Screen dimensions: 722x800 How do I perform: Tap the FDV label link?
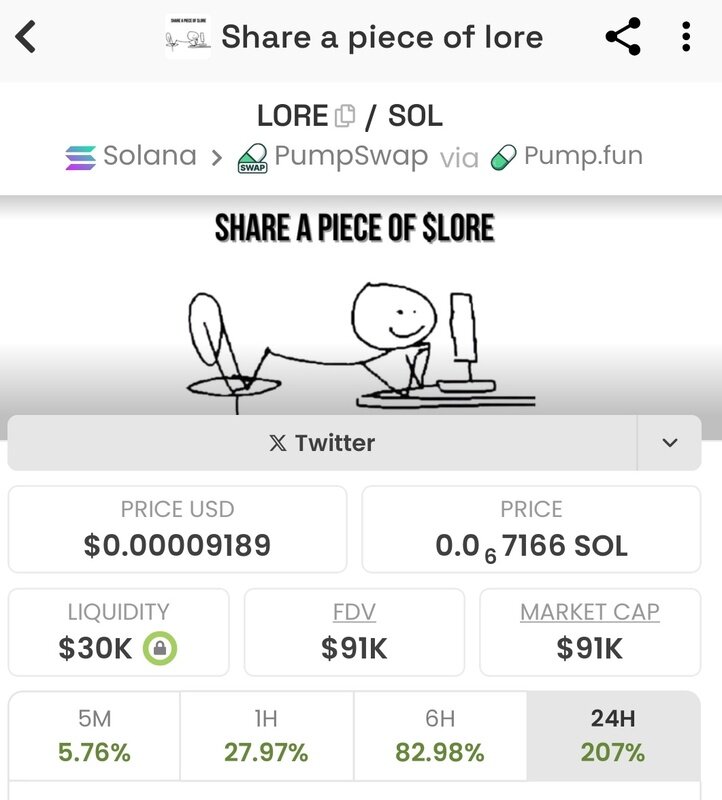pyautogui.click(x=354, y=612)
